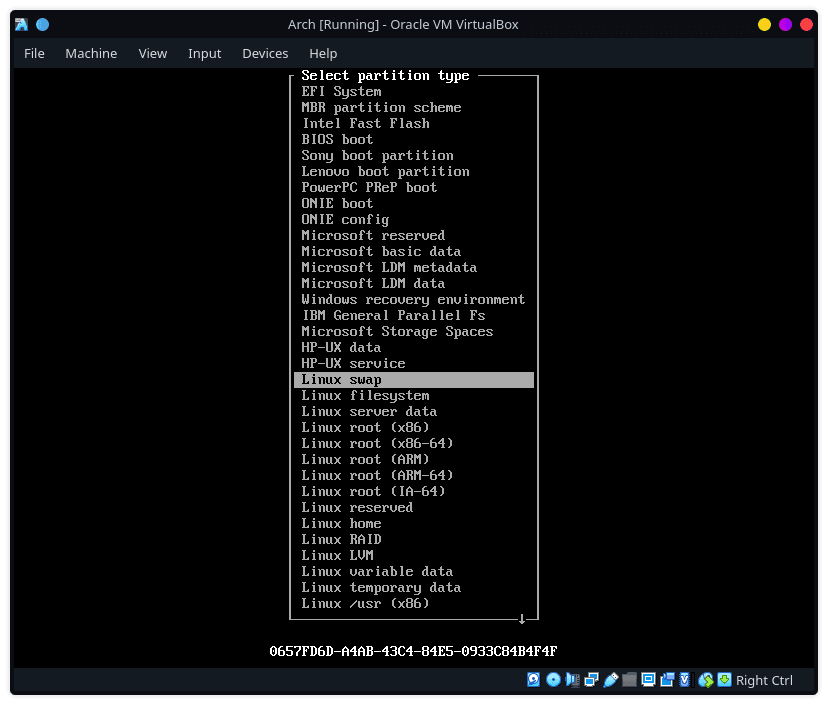Open the Devices menu
This screenshot has width=828, height=705.
click(x=265, y=53)
